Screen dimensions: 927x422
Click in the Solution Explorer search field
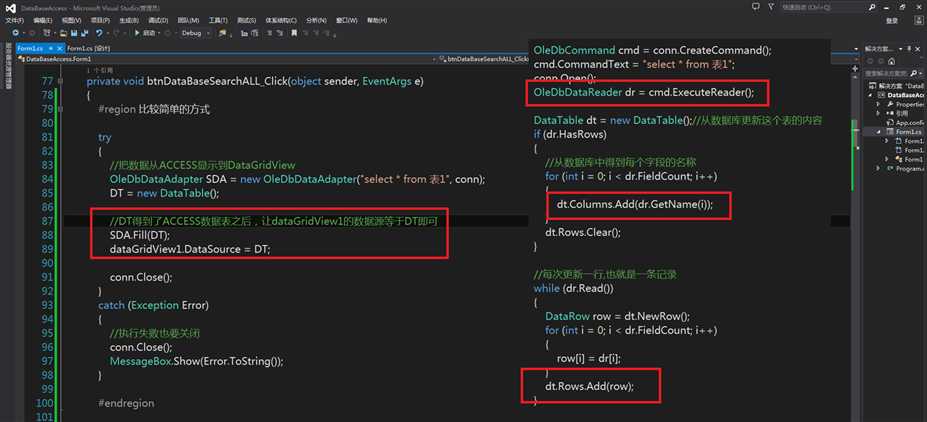[886, 73]
